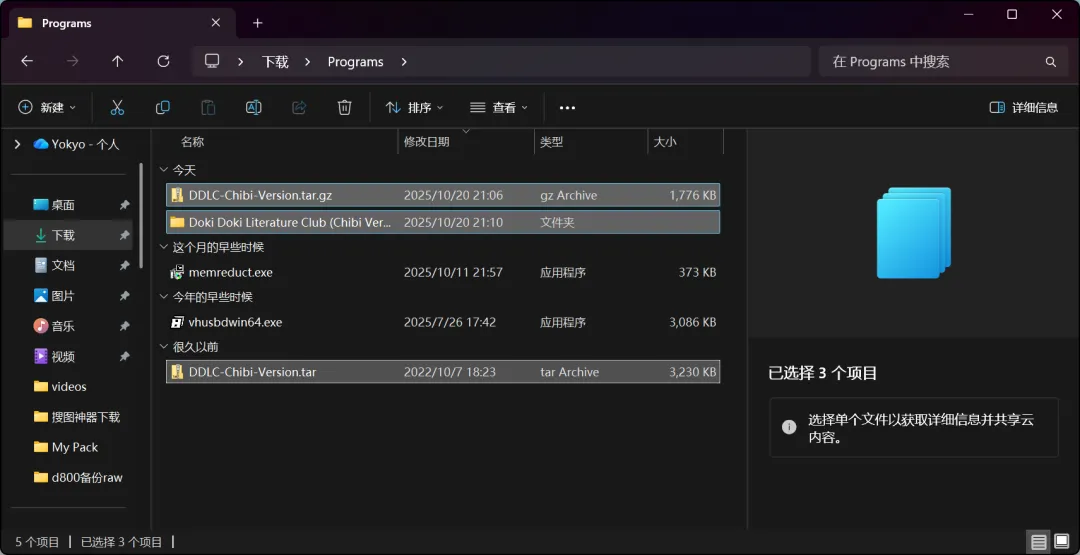This screenshot has height=555, width=1080.
Task: Go forward with the right arrow
Action: pyautogui.click(x=72, y=61)
